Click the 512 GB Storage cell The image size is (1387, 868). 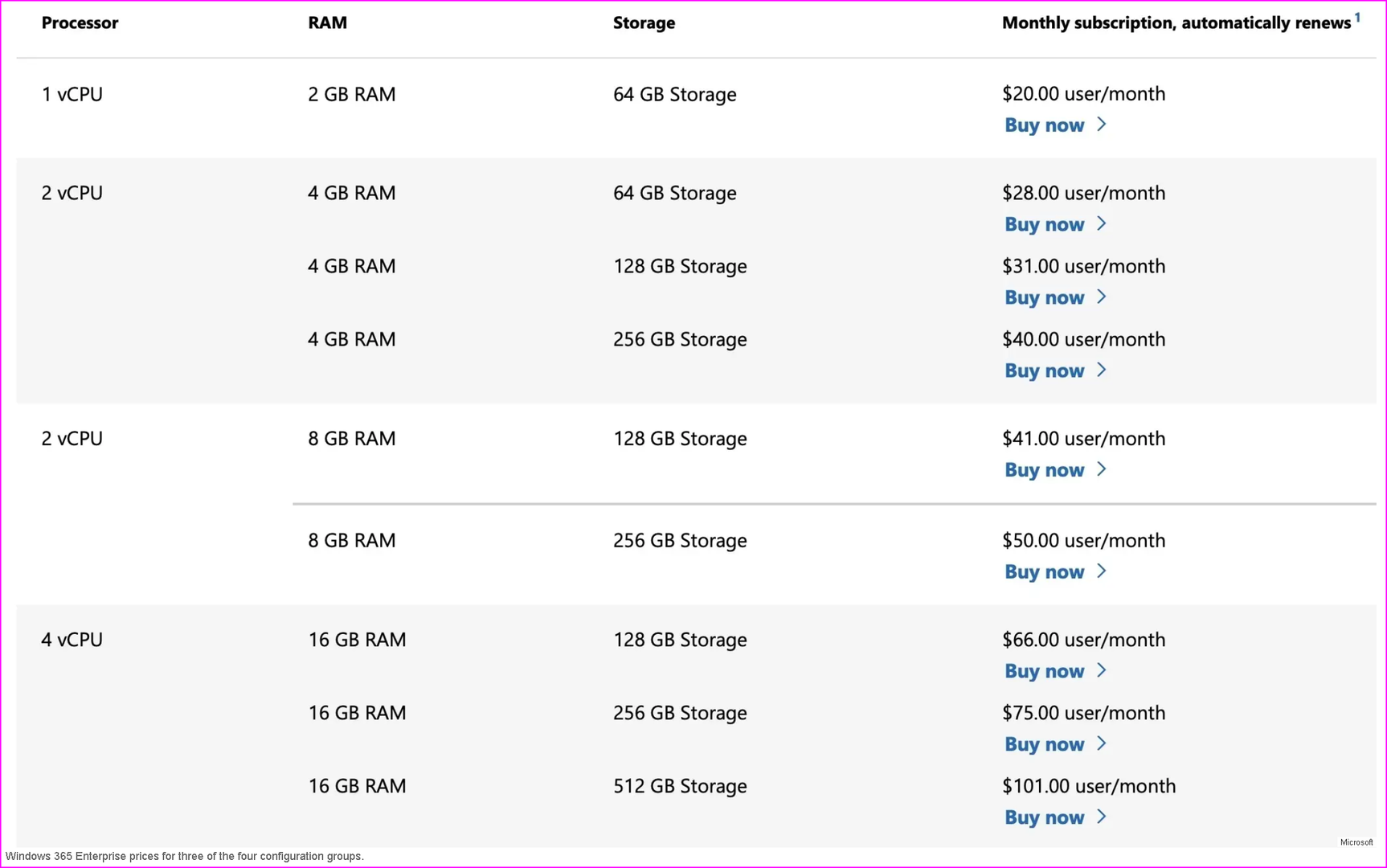680,786
